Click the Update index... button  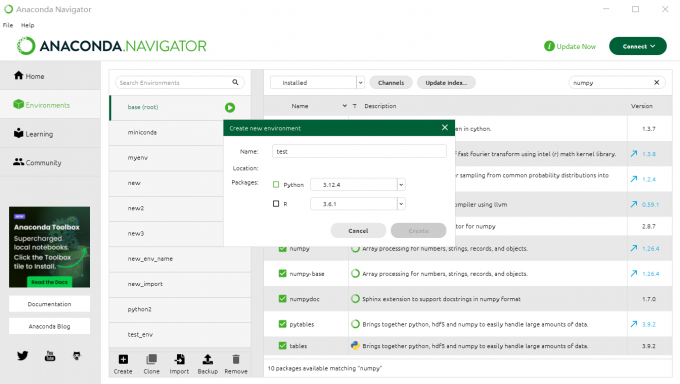tap(446, 82)
